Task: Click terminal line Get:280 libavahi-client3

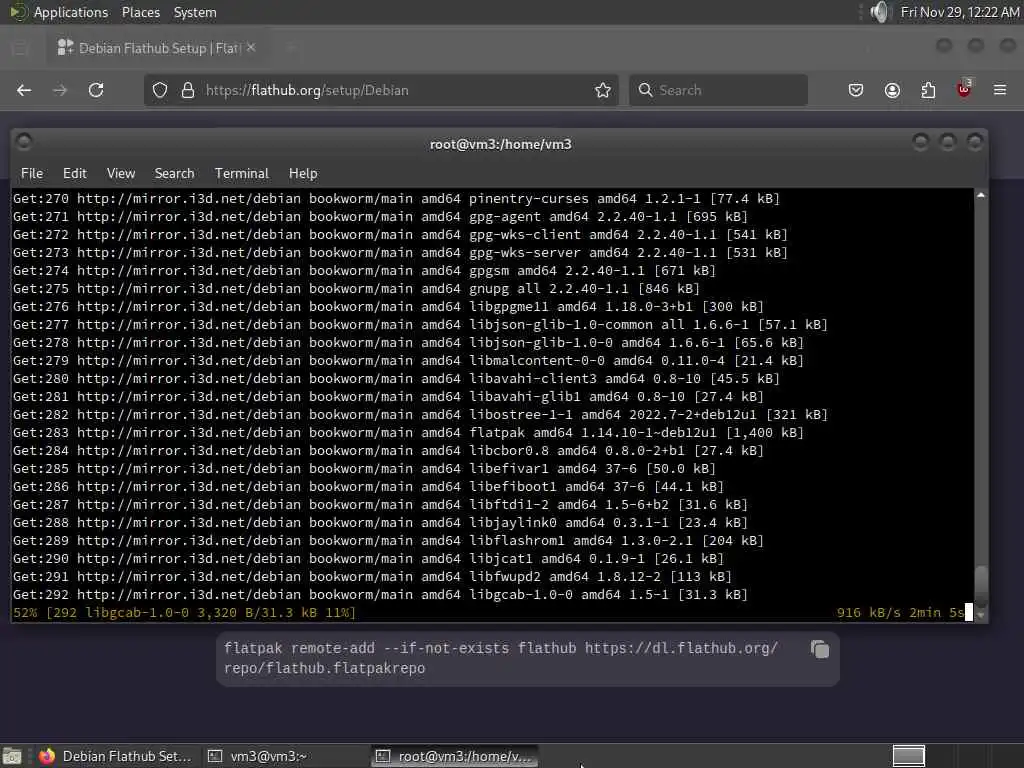Action: [x=396, y=379]
